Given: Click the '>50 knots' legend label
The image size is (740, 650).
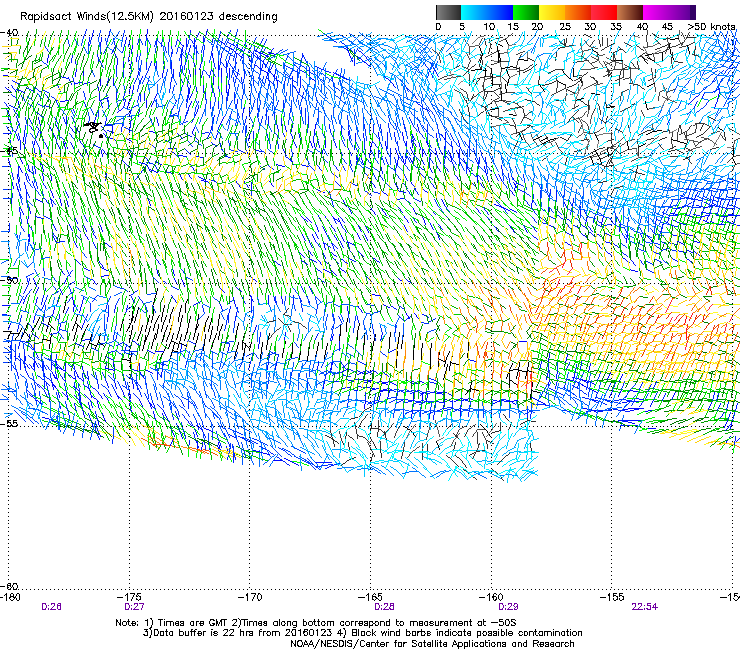Looking at the screenshot, I should tap(711, 27).
